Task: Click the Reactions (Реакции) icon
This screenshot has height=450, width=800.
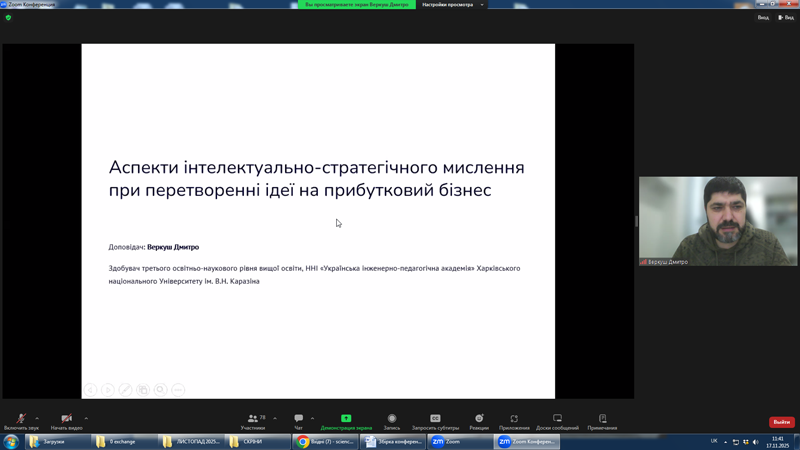Action: [x=479, y=420]
